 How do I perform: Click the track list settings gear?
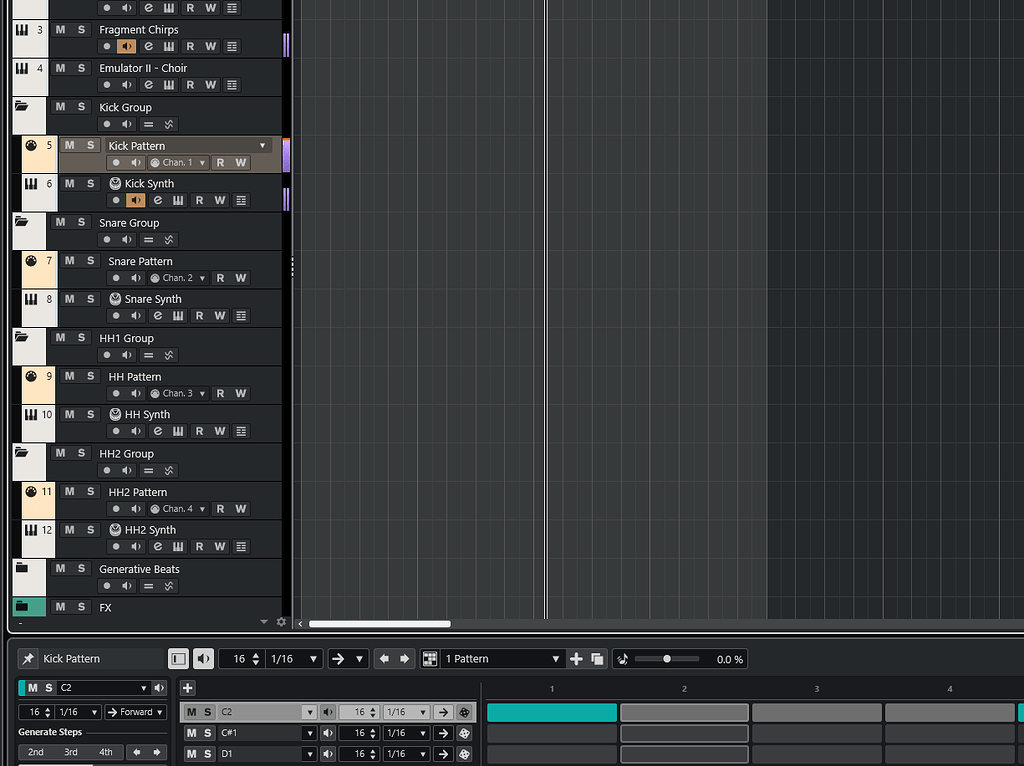pos(281,621)
